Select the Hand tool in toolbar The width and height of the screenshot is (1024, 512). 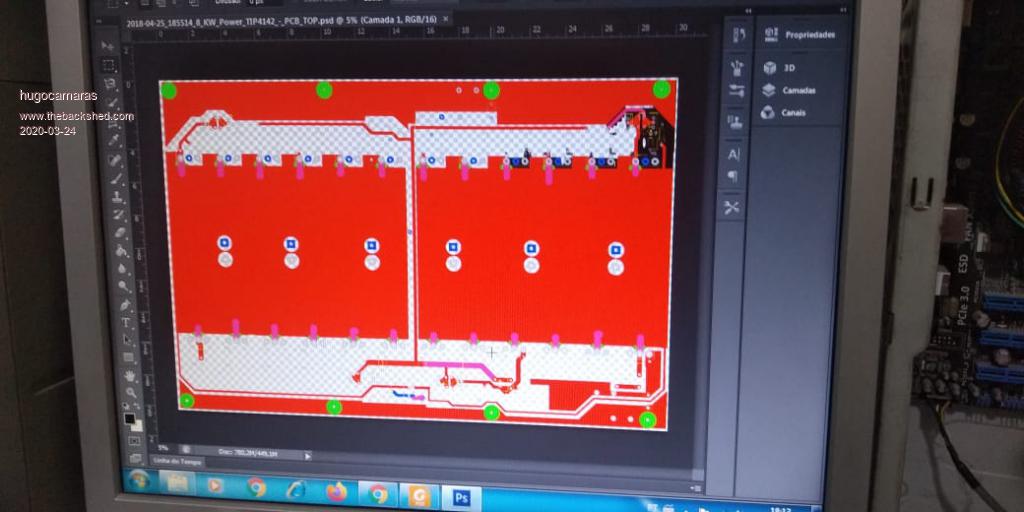click(x=130, y=374)
